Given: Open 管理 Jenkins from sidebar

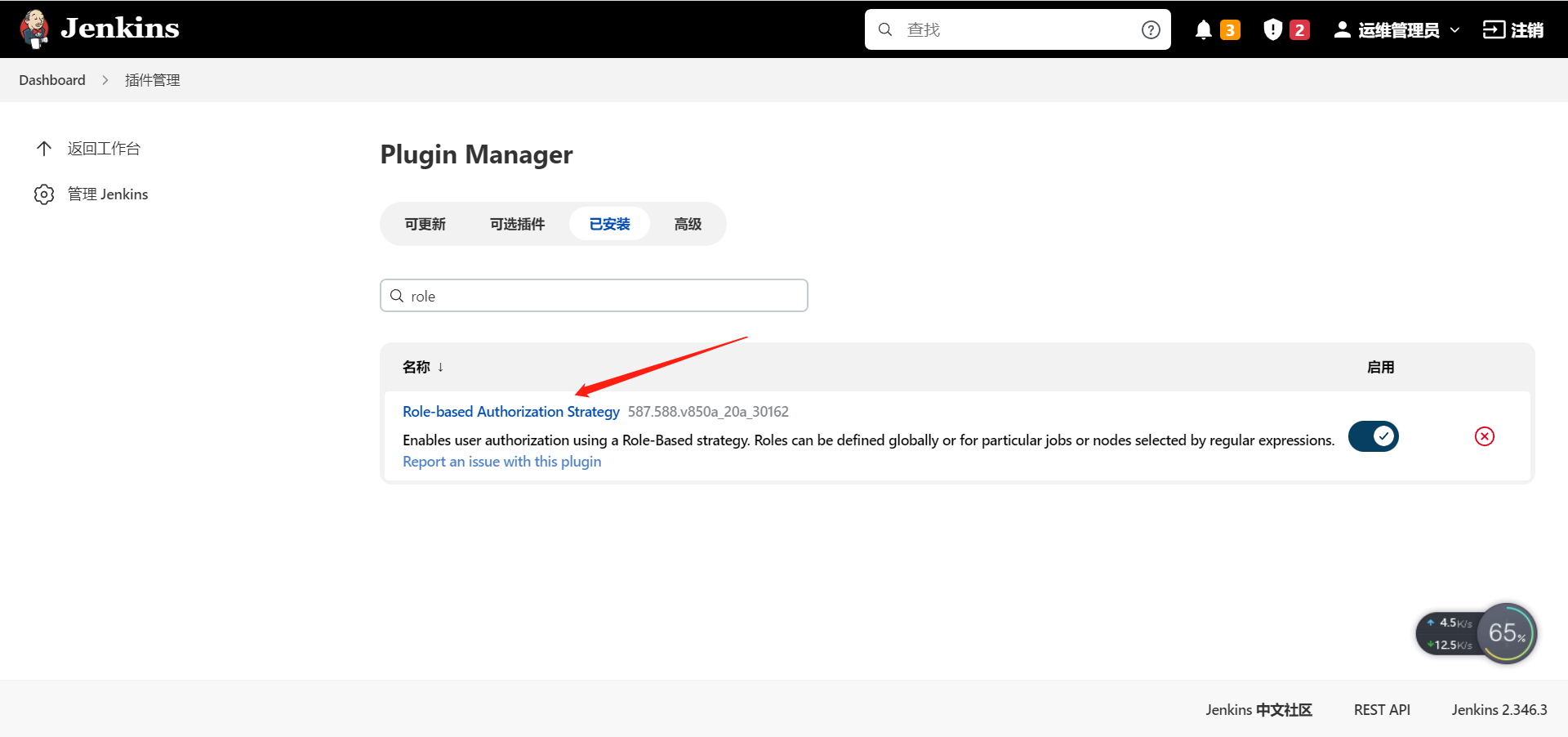Looking at the screenshot, I should tap(108, 194).
